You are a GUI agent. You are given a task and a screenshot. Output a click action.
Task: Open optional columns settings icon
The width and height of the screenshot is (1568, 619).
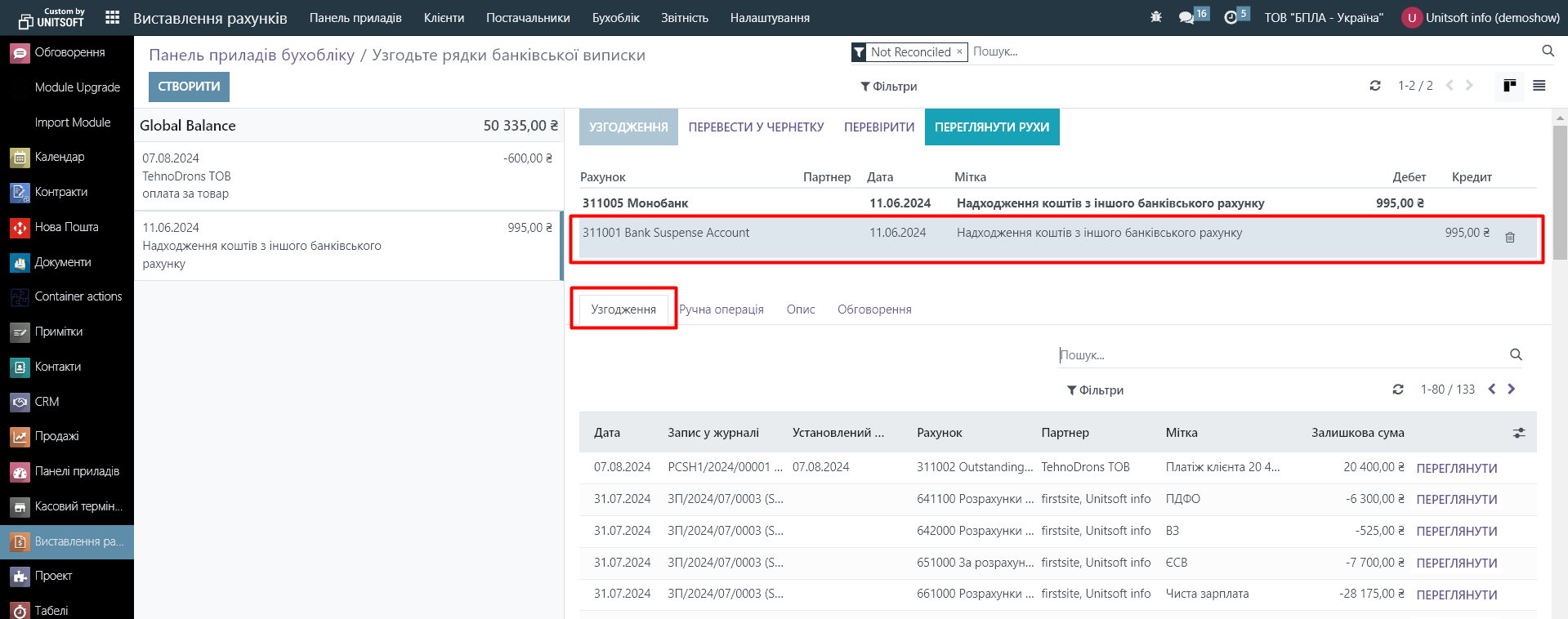tap(1519, 433)
